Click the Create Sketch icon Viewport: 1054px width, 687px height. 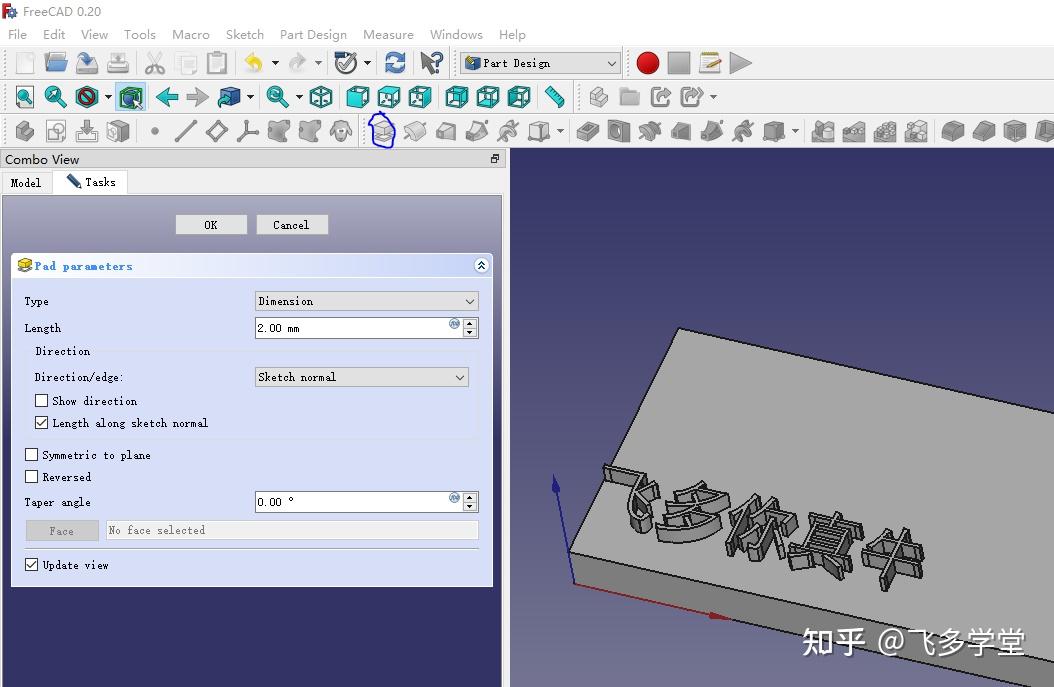tap(56, 131)
